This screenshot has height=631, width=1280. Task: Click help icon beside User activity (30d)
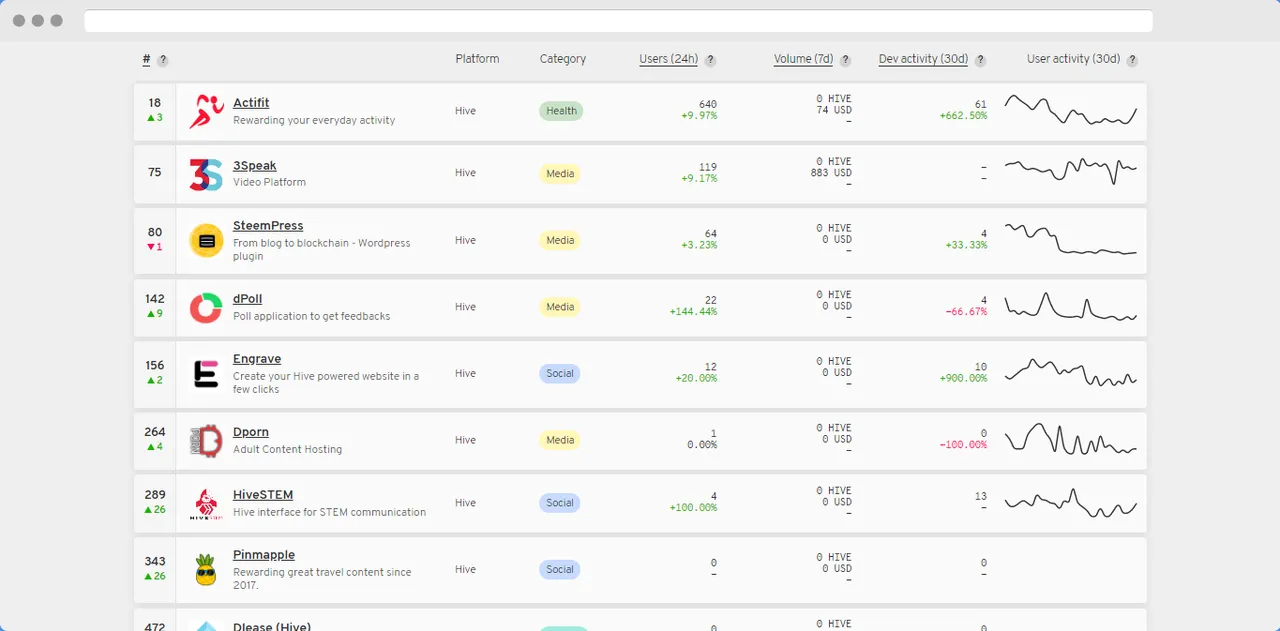(x=1133, y=60)
